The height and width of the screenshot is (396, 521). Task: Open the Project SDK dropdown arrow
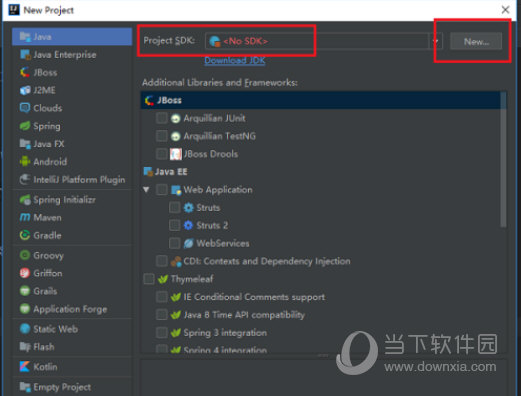click(435, 41)
